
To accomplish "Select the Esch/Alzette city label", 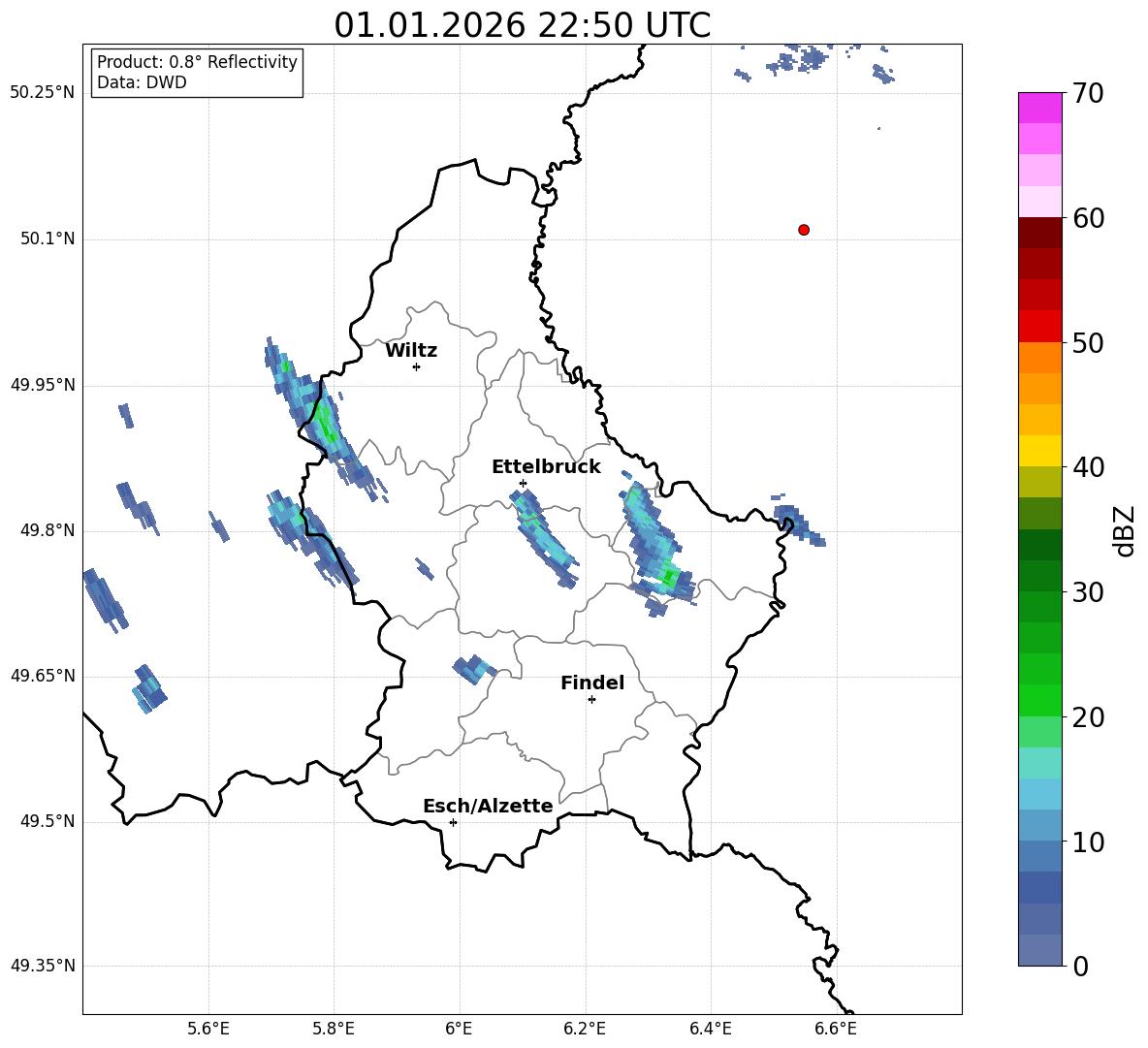I will [488, 806].
